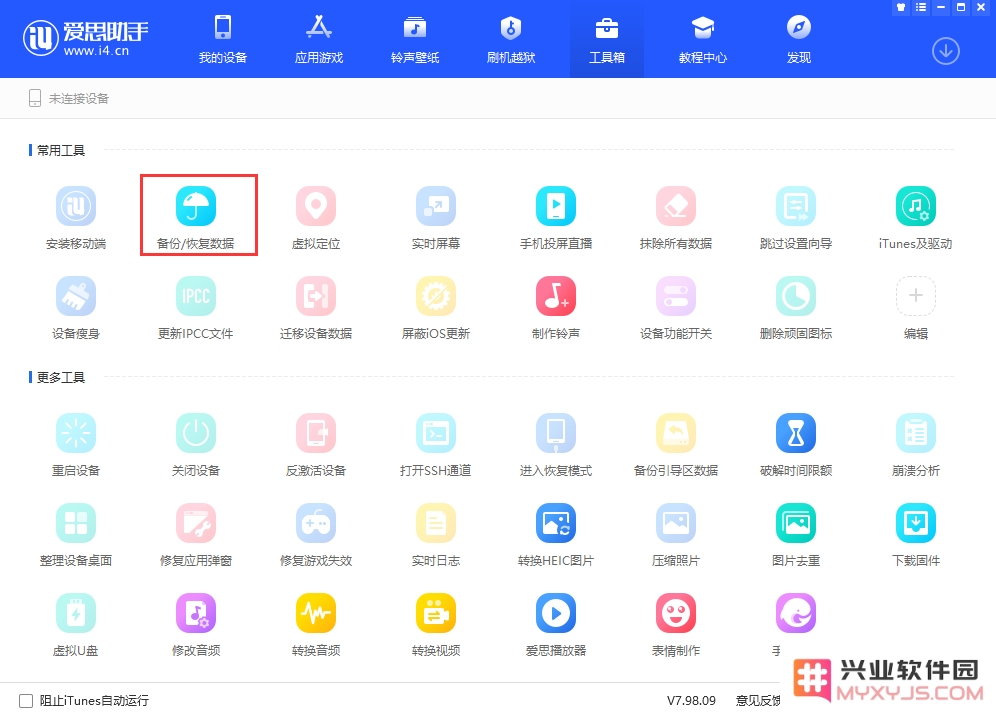Start 手机投屏直播
Viewport: 996px width, 717px height.
coord(556,218)
